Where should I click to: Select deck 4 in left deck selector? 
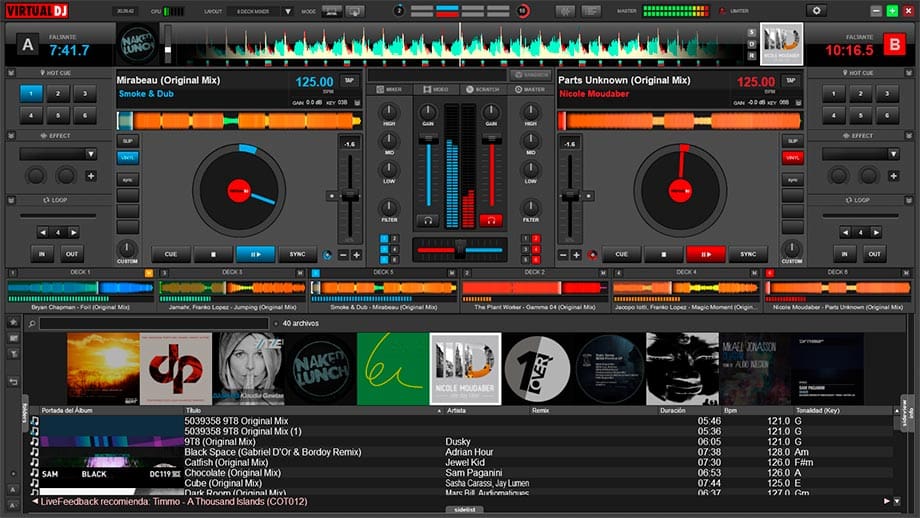394,249
